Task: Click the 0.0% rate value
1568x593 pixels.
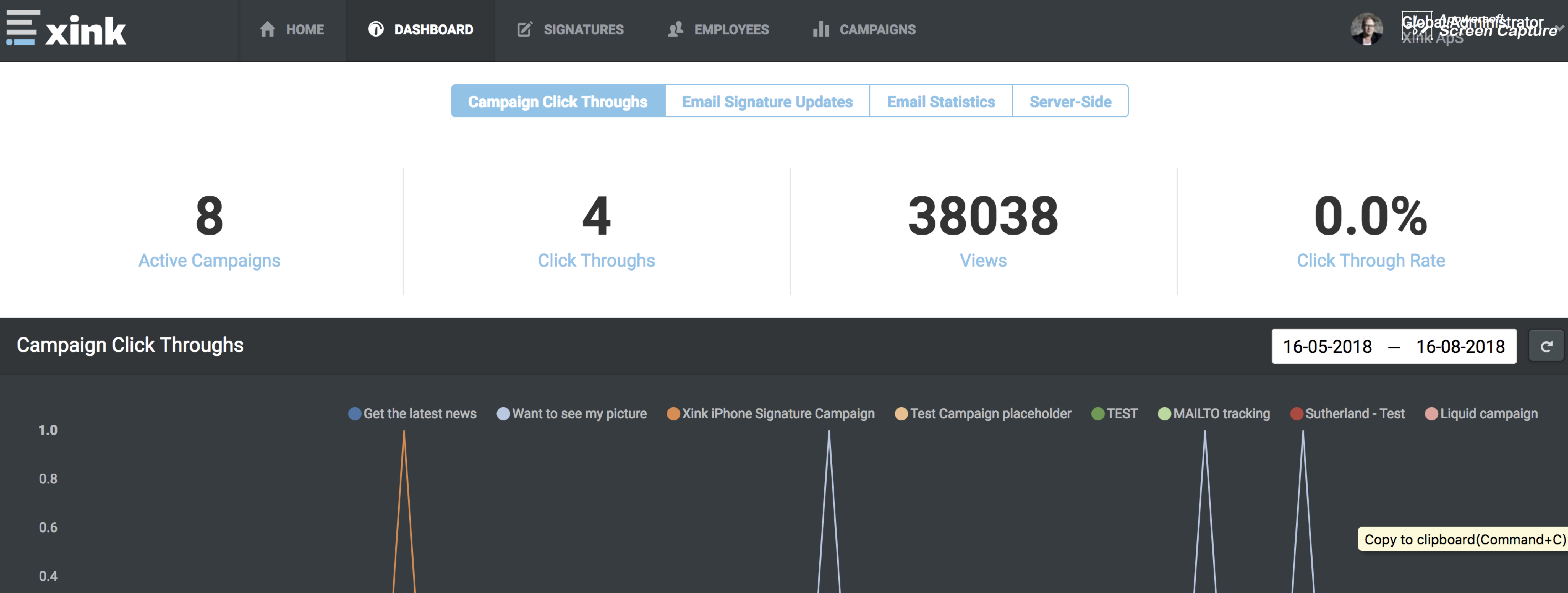Action: tap(1371, 216)
